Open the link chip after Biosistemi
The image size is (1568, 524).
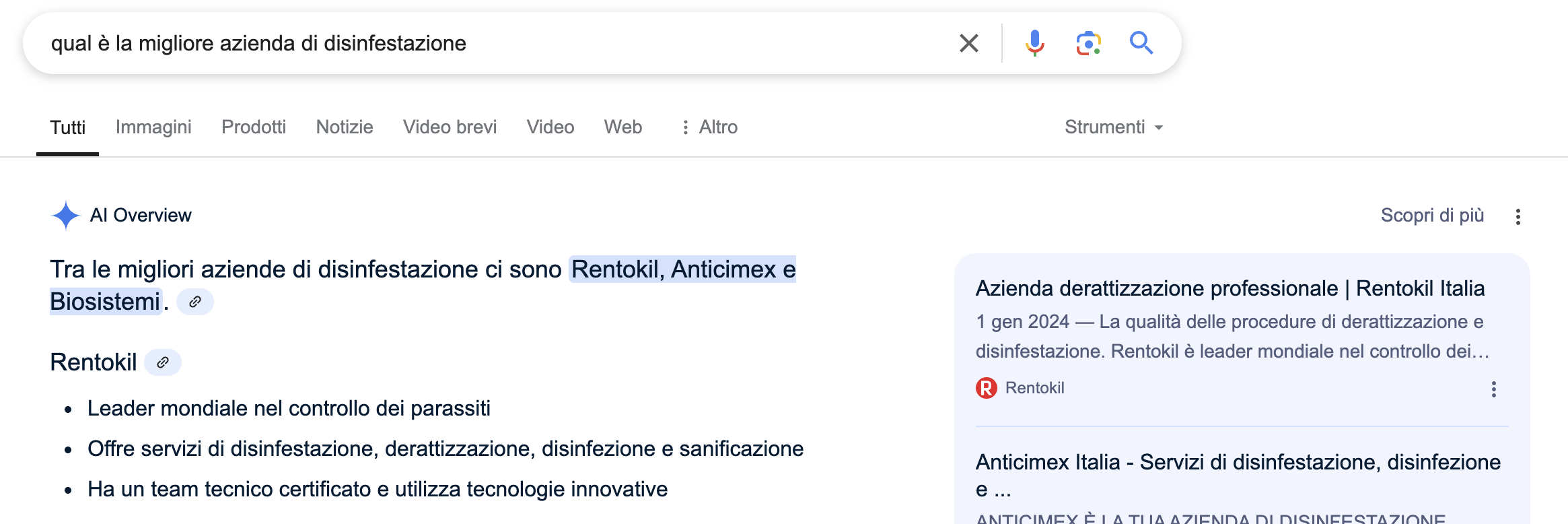pyautogui.click(x=195, y=302)
